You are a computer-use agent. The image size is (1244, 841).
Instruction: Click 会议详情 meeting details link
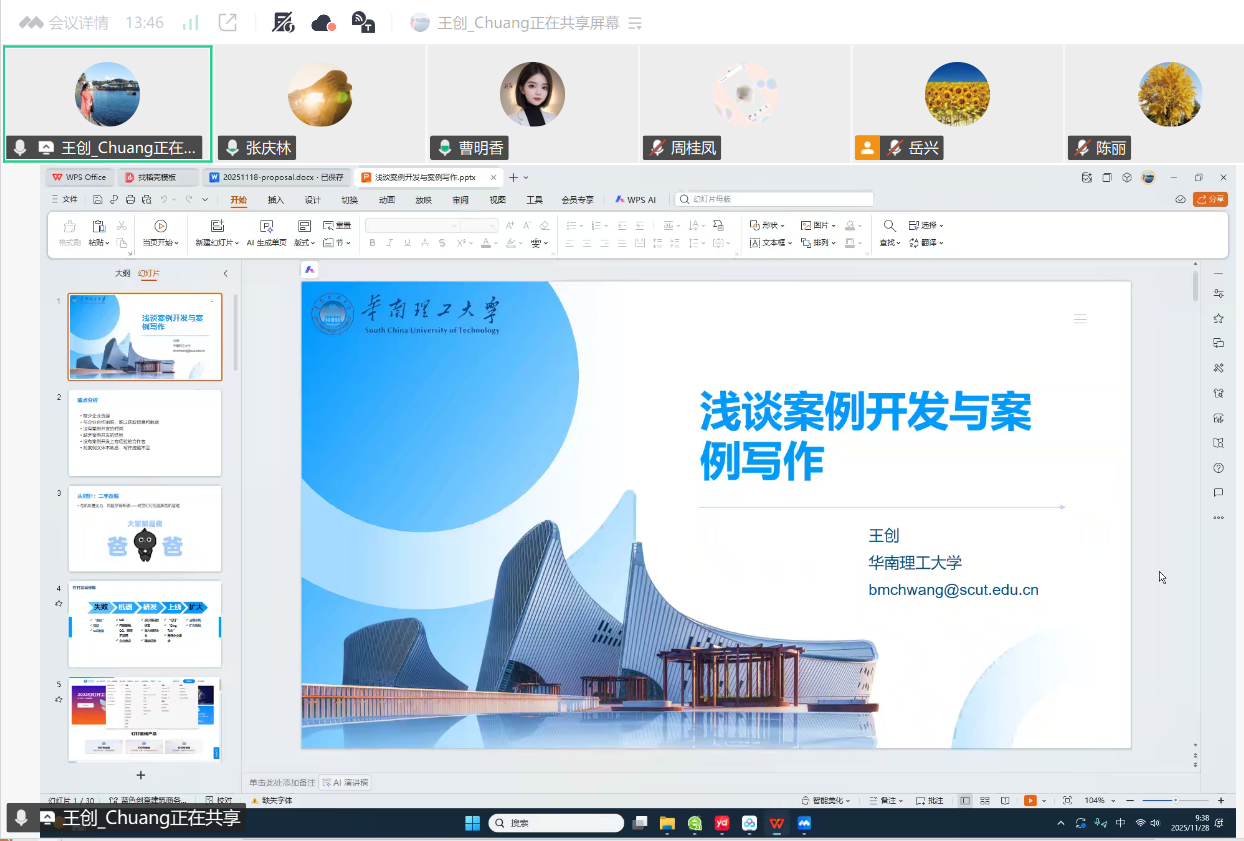pos(66,23)
